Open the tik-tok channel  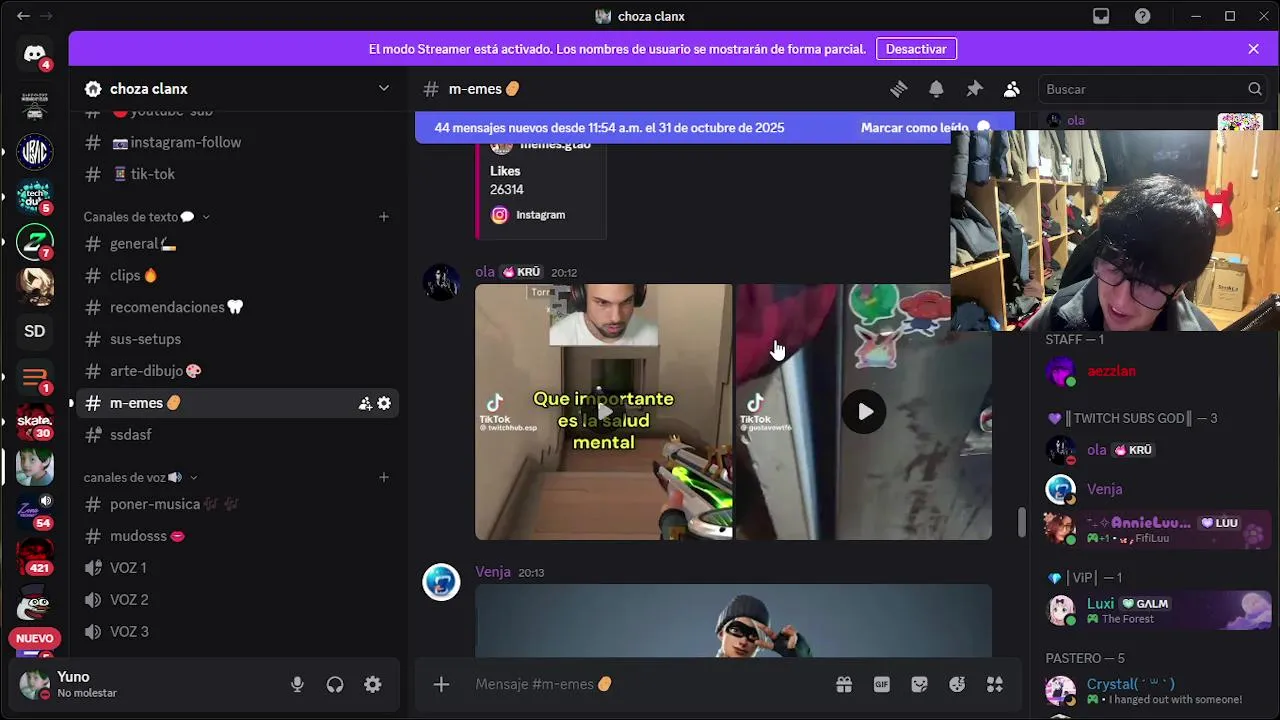pos(238,174)
